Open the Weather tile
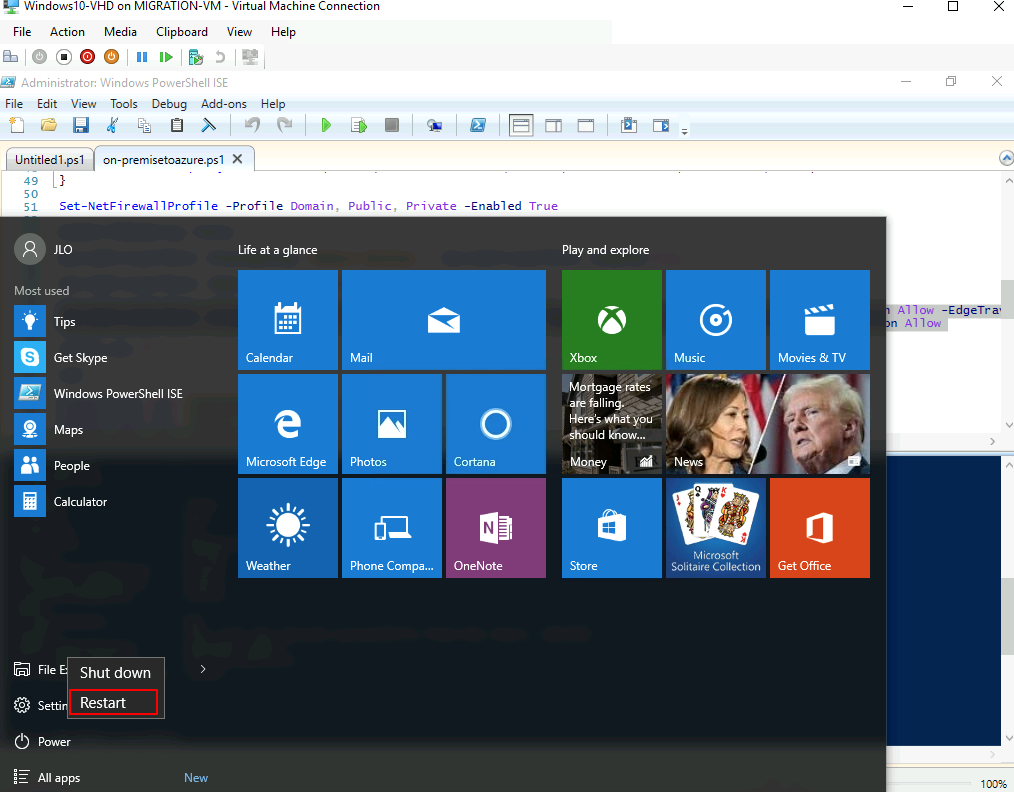The image size is (1014, 792). pos(288,528)
